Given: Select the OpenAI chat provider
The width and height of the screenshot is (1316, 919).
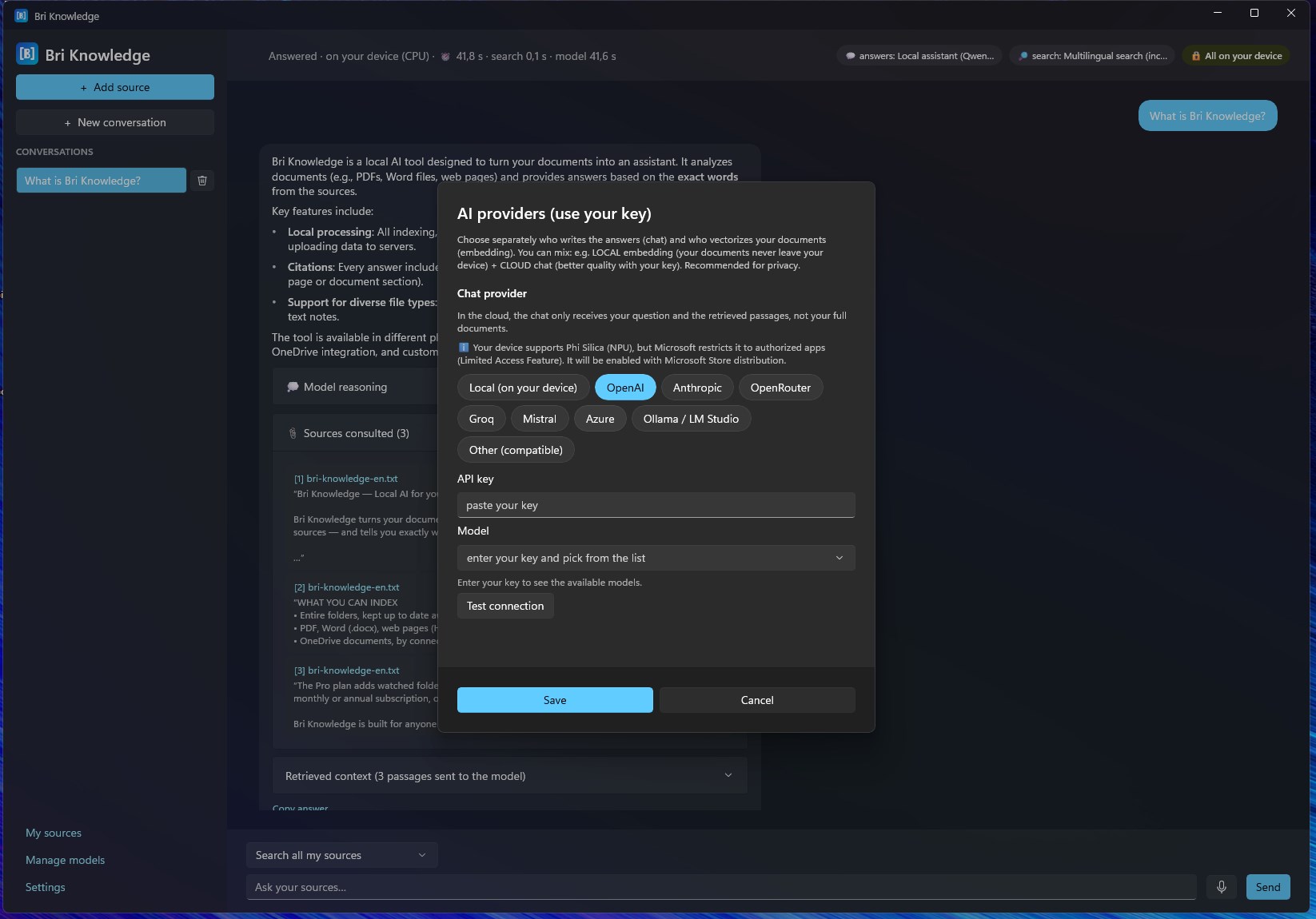Looking at the screenshot, I should click(625, 388).
